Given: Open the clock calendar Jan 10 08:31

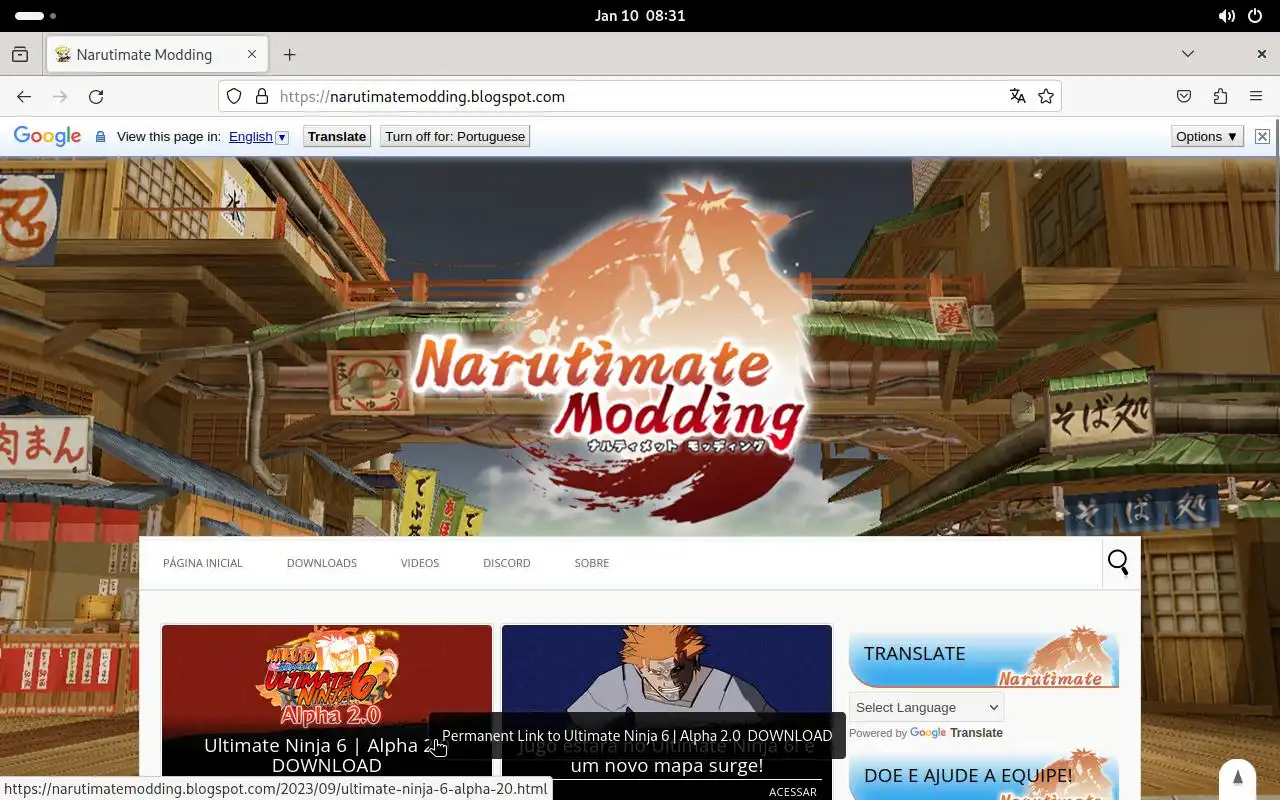Looking at the screenshot, I should click(640, 16).
